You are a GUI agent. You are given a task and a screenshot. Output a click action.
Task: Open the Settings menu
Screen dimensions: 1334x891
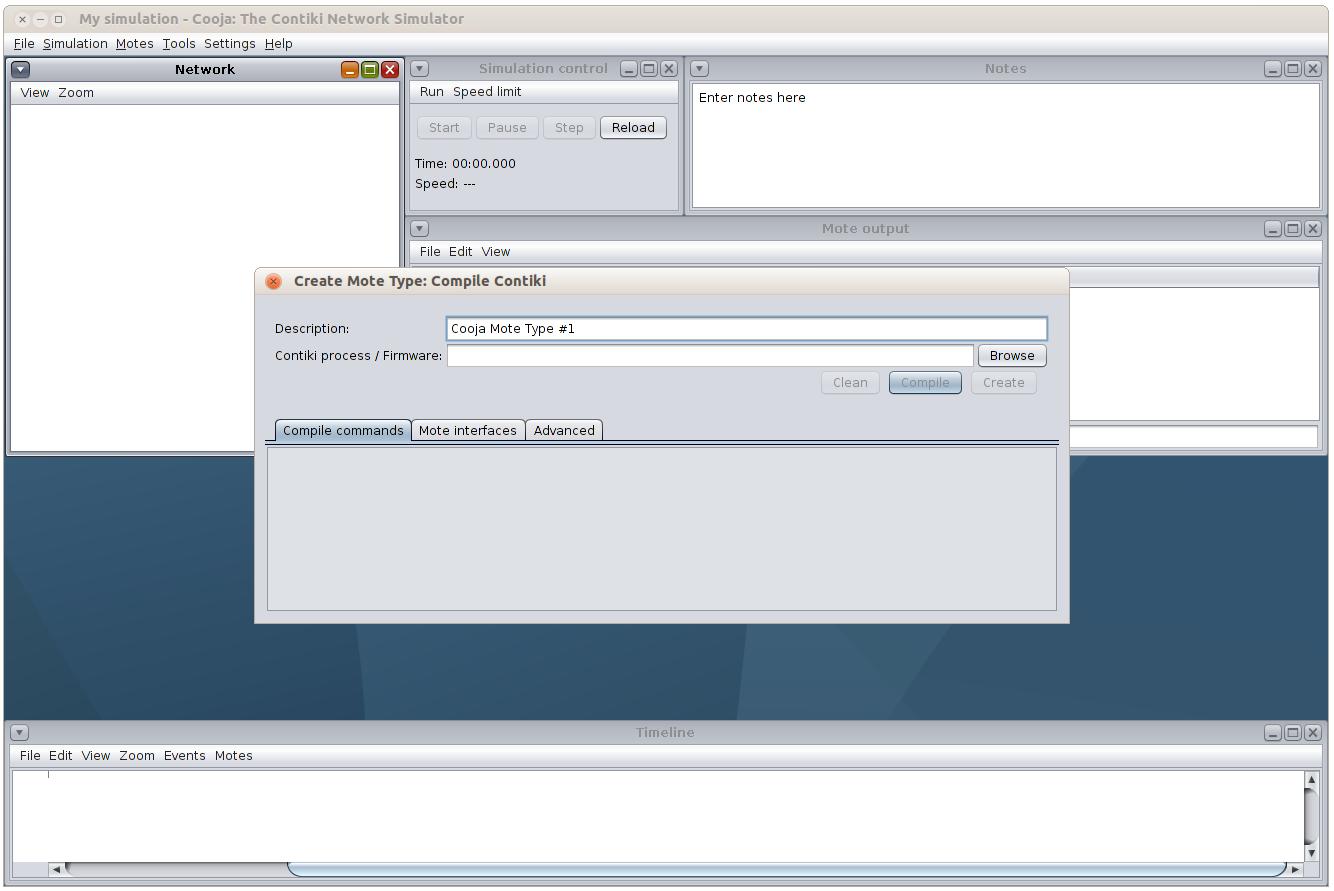(x=230, y=44)
